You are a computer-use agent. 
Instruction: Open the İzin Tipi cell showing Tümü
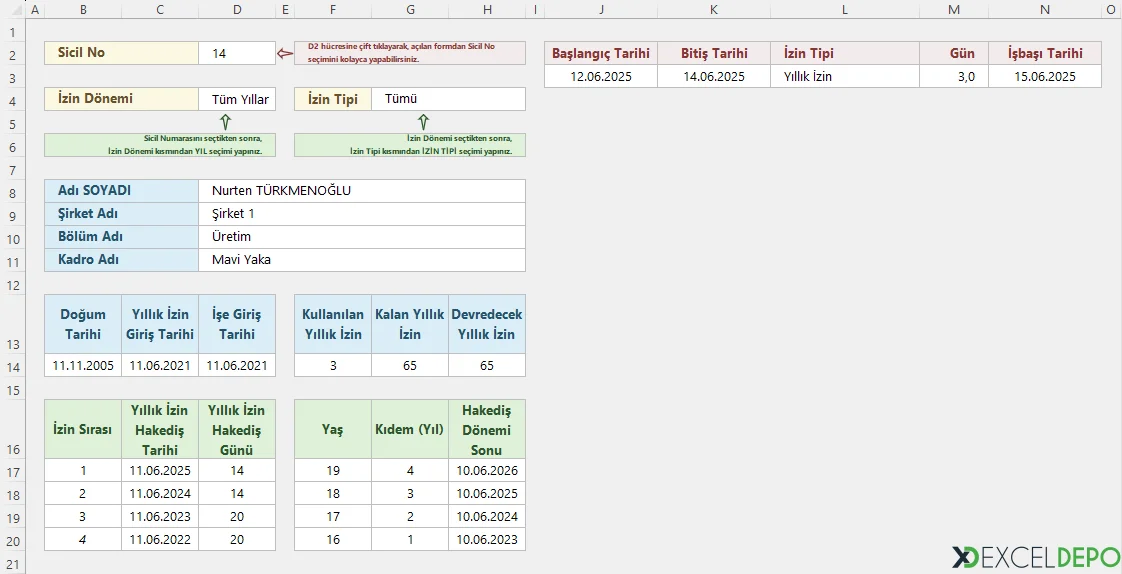click(x=447, y=99)
